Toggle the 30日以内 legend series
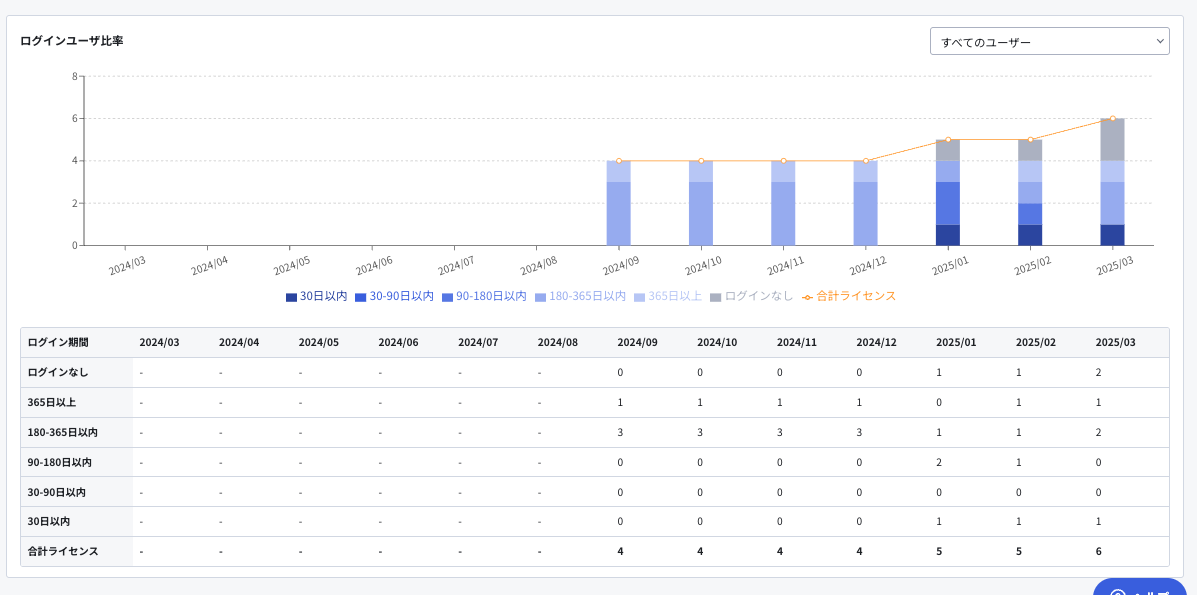The image size is (1197, 595). pos(317,296)
